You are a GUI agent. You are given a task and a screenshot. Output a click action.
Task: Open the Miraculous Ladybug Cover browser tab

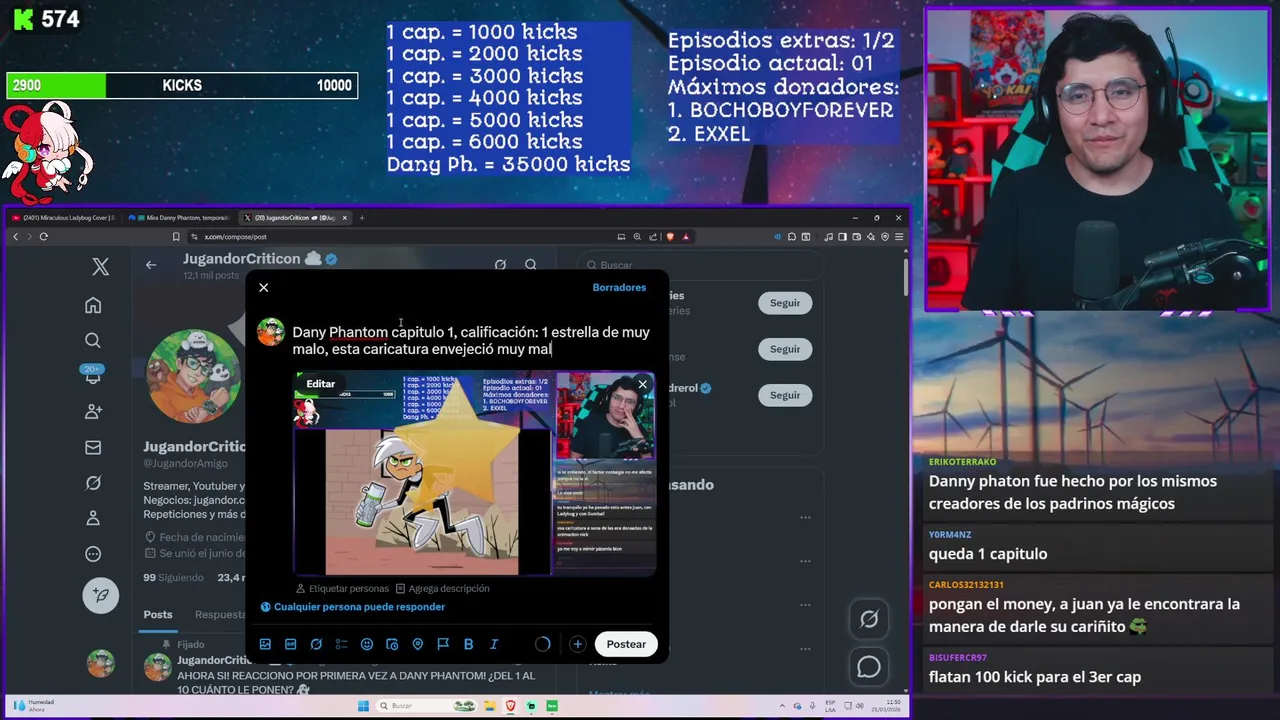coord(62,218)
